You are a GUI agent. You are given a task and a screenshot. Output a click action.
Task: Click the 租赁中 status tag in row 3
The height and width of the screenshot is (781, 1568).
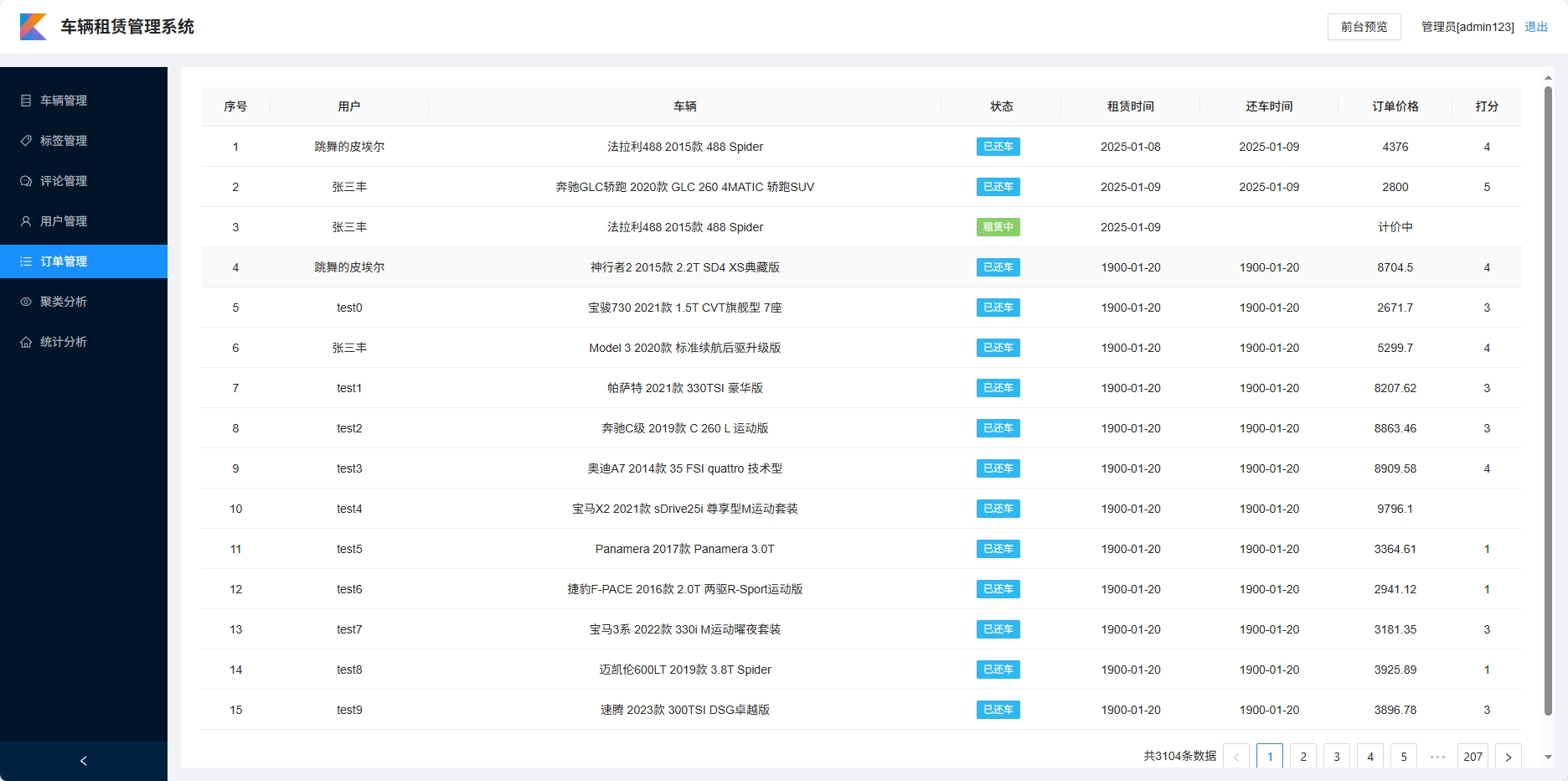click(998, 227)
